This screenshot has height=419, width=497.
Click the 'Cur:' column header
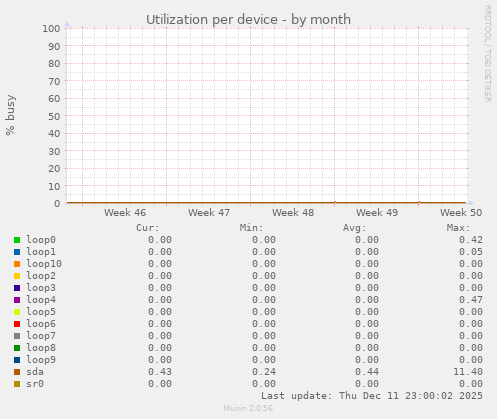[148, 228]
